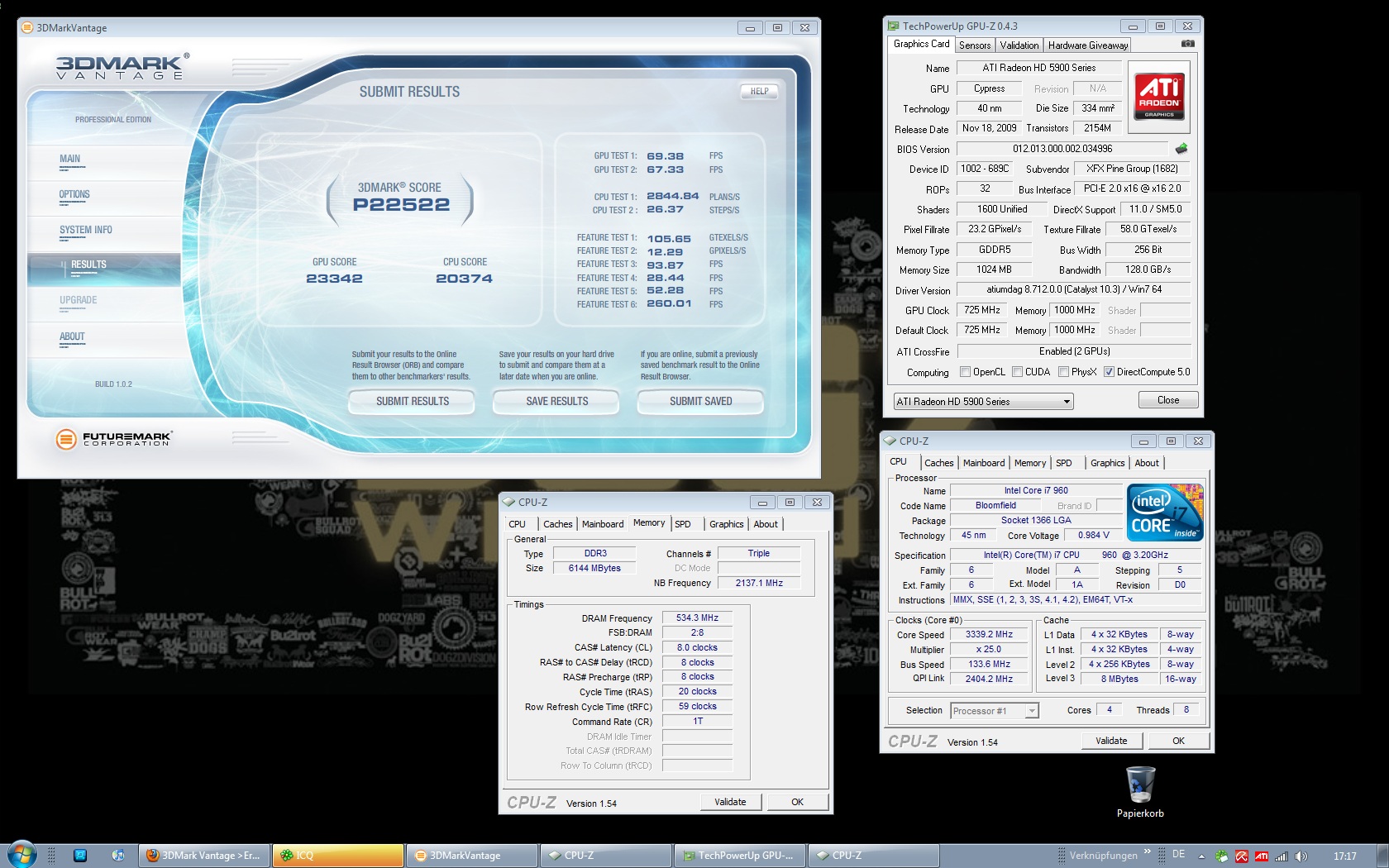Switch to the last CPU-Z taskbar button
The height and width of the screenshot is (868, 1389).
pyautogui.click(x=874, y=856)
